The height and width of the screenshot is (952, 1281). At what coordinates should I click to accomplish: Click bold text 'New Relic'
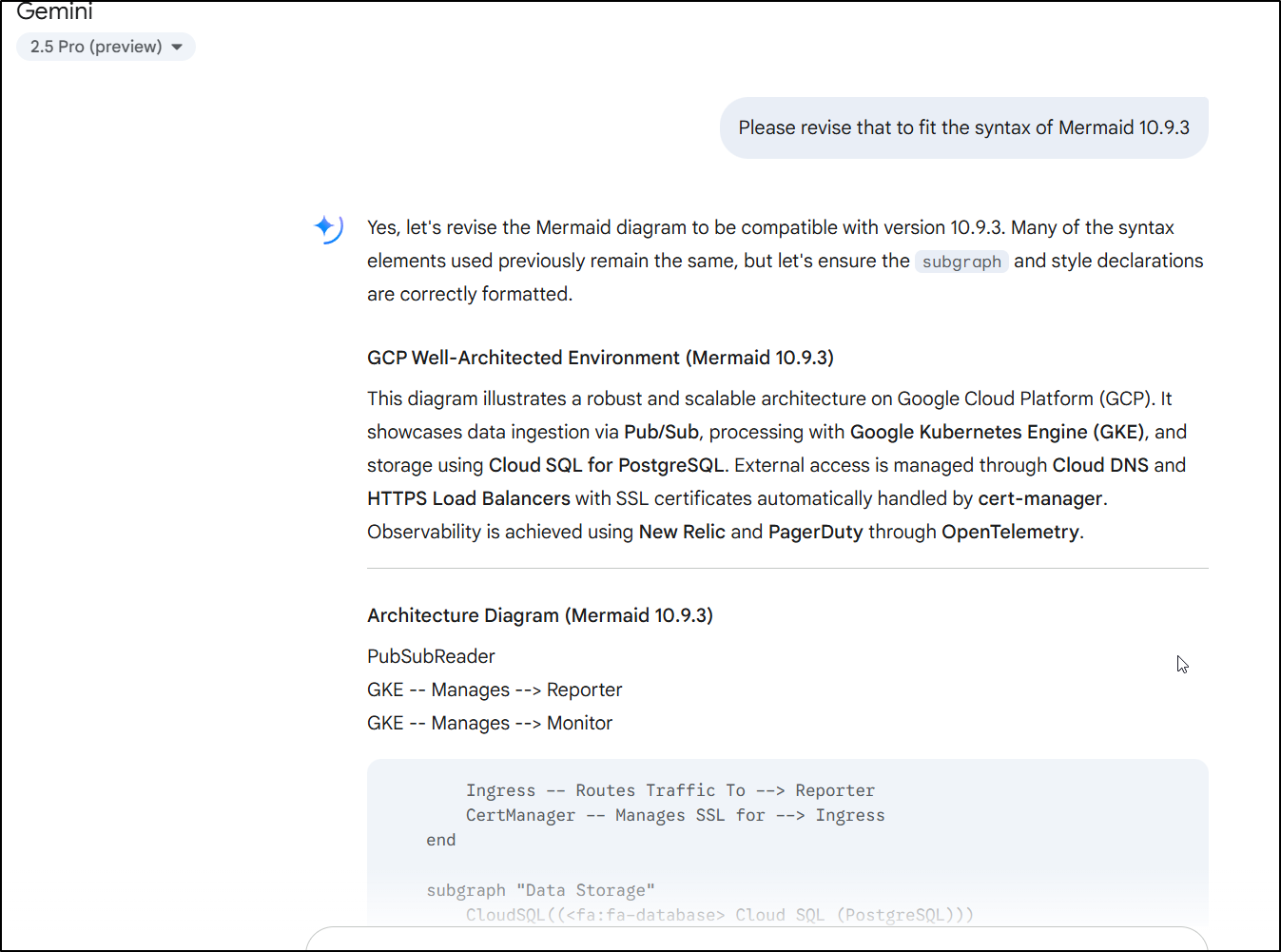pos(682,532)
